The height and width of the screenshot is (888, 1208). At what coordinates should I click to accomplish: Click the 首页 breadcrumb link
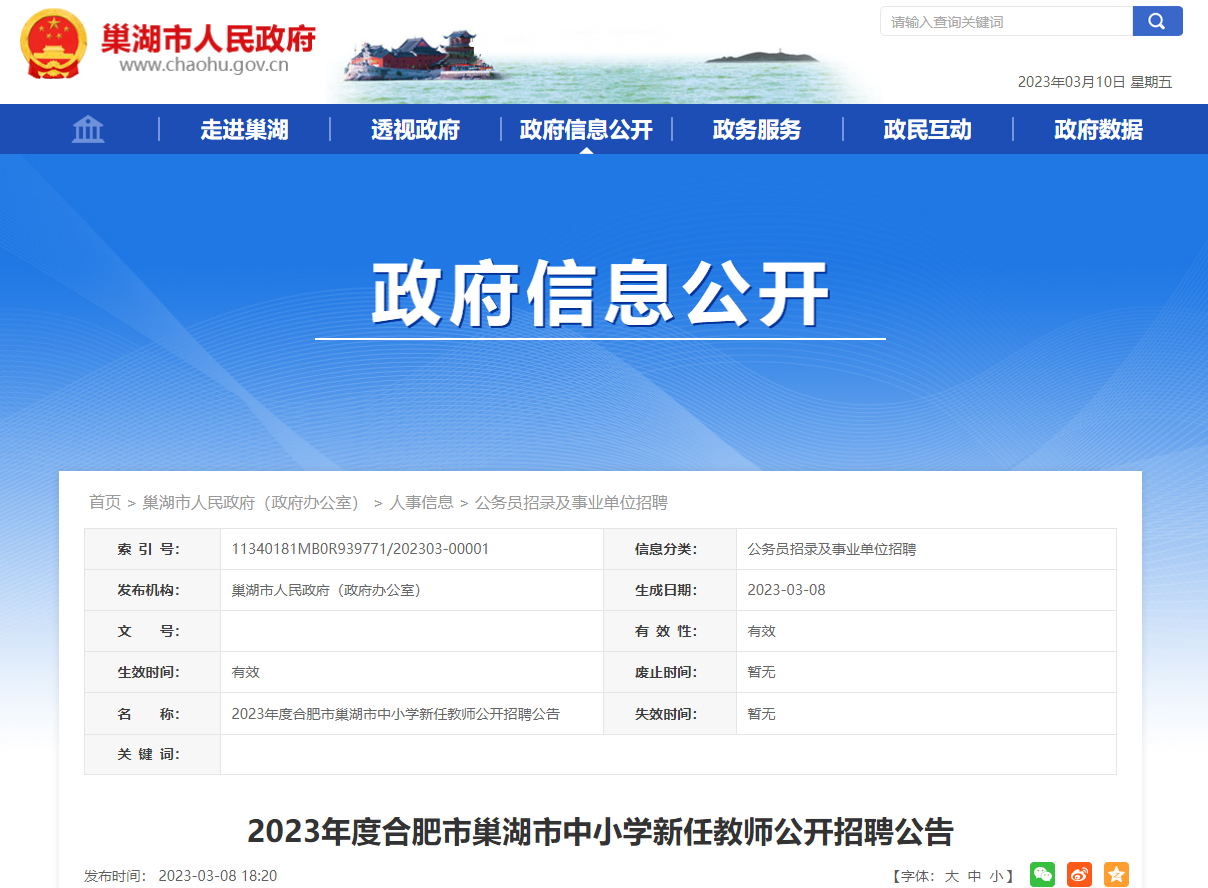pyautogui.click(x=105, y=502)
